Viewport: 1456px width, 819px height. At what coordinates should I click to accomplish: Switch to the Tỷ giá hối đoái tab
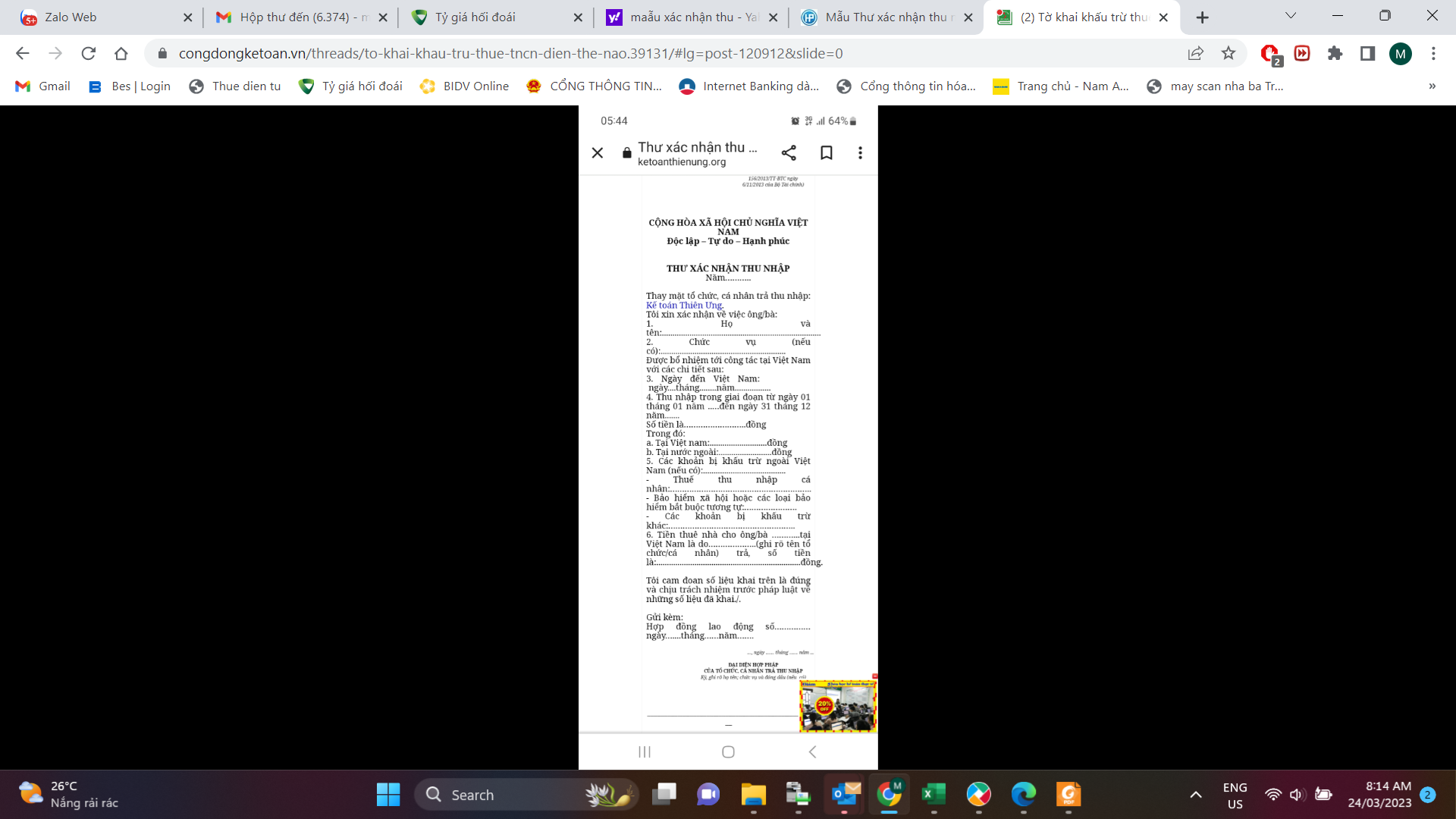[475, 17]
